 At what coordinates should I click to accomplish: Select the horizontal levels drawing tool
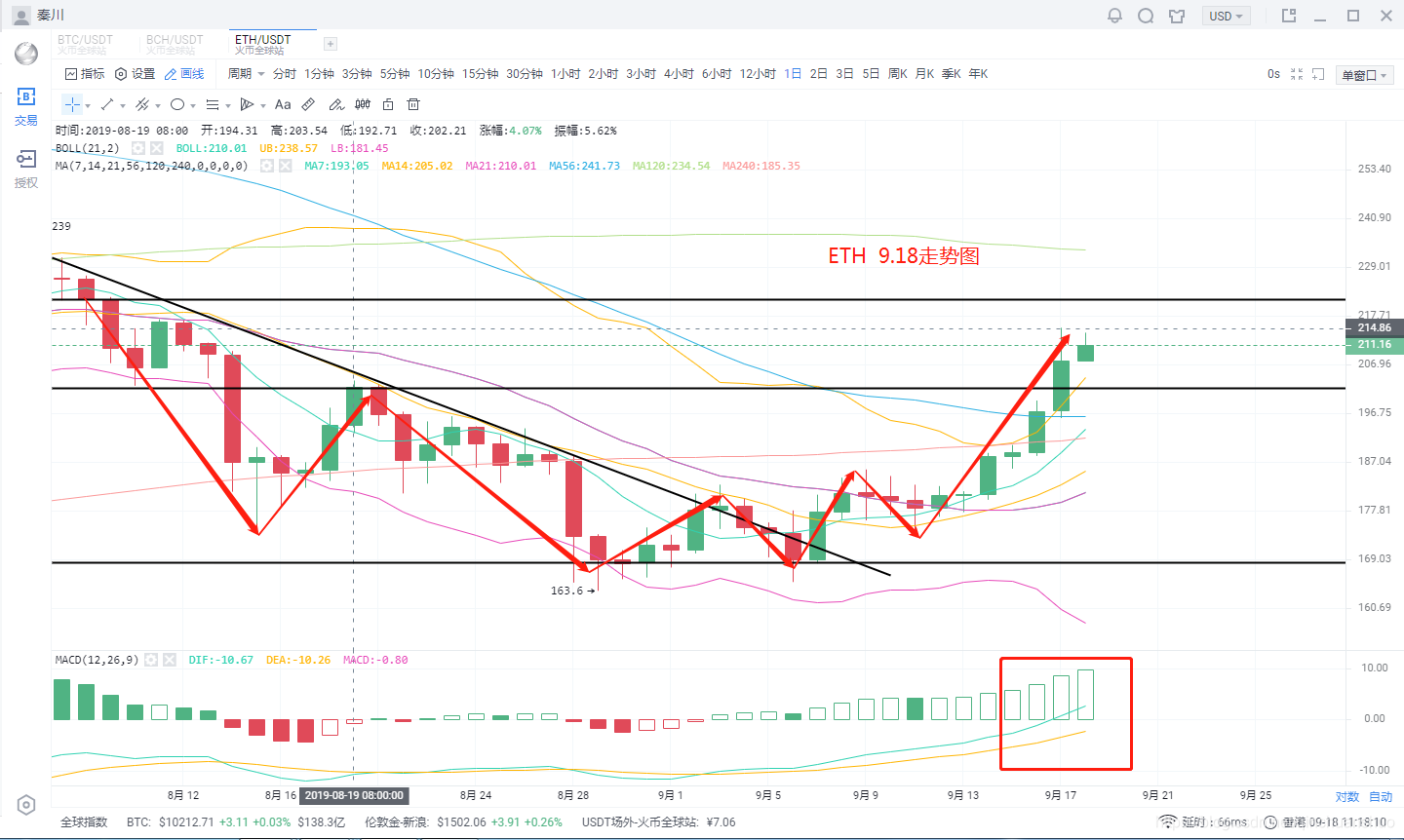(x=213, y=104)
